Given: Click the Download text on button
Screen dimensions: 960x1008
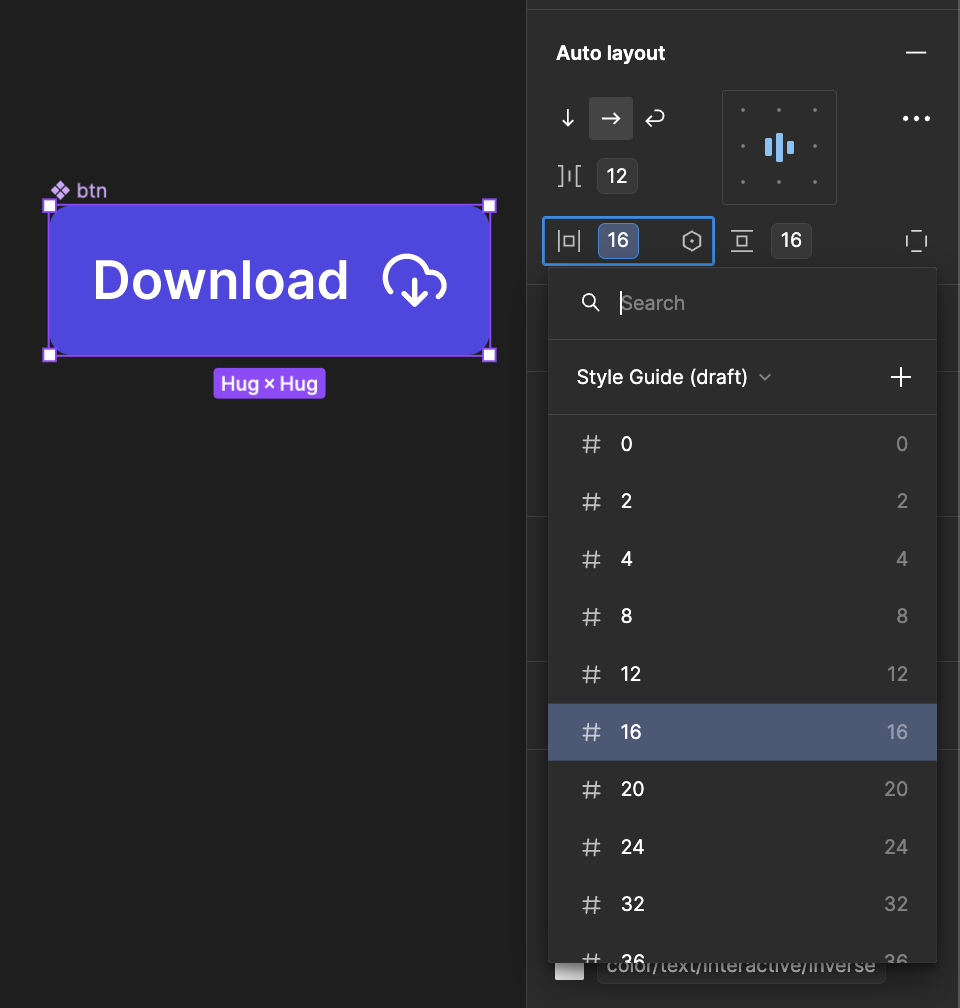Looking at the screenshot, I should (221, 280).
